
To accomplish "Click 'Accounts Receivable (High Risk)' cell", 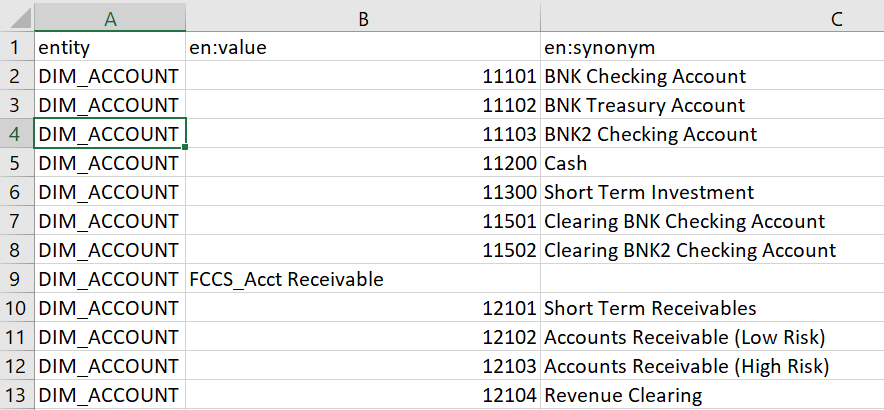I will [710, 366].
